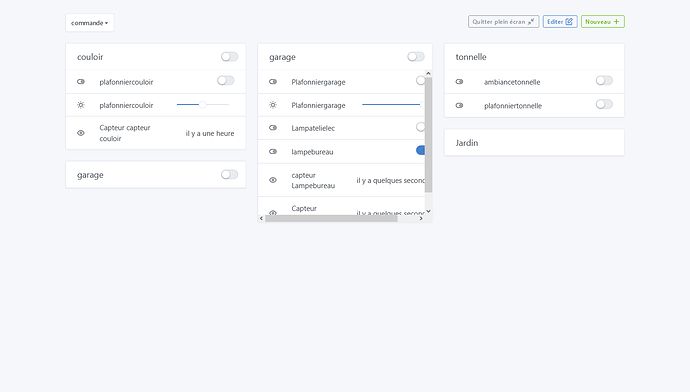
Task: Click the switch icon beside Lampatelielec
Action: click(x=273, y=128)
